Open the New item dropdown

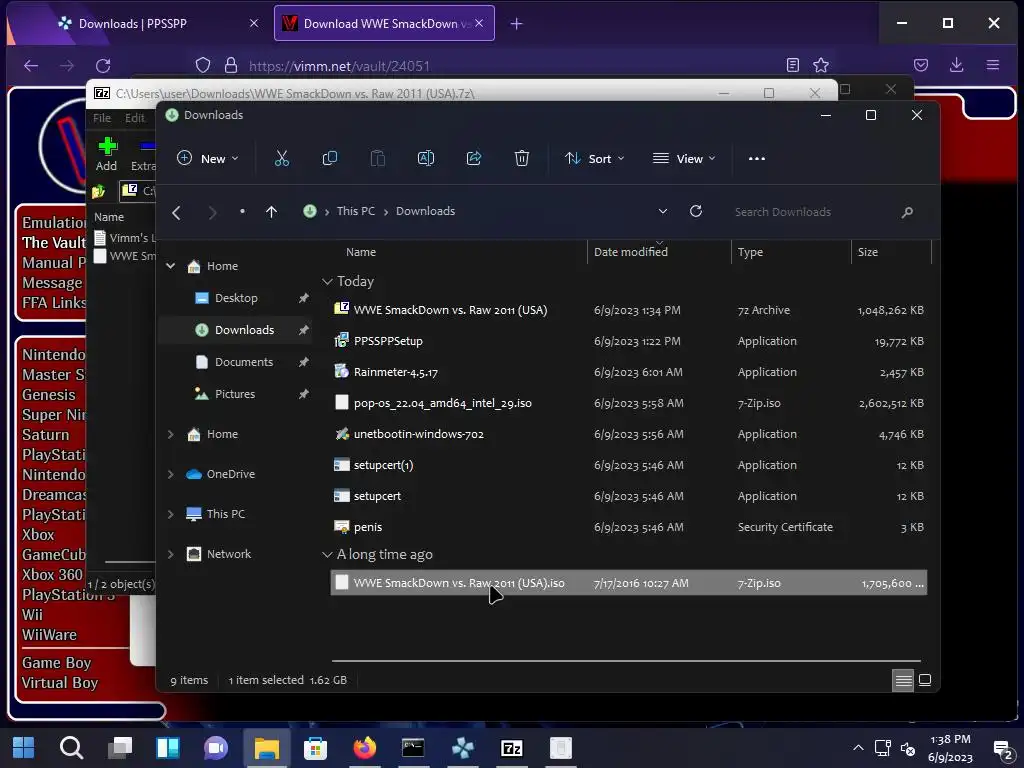click(x=208, y=159)
